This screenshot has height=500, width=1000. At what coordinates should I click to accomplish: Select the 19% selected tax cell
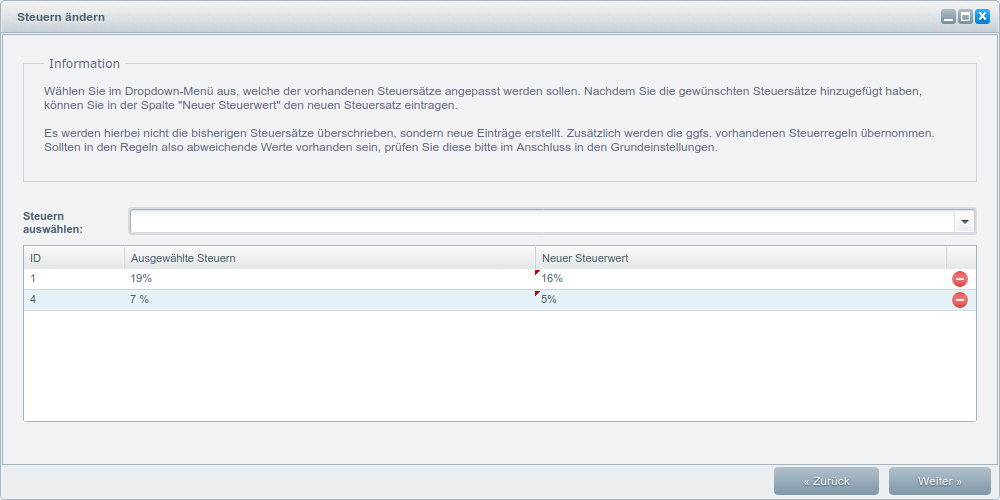(x=329, y=279)
